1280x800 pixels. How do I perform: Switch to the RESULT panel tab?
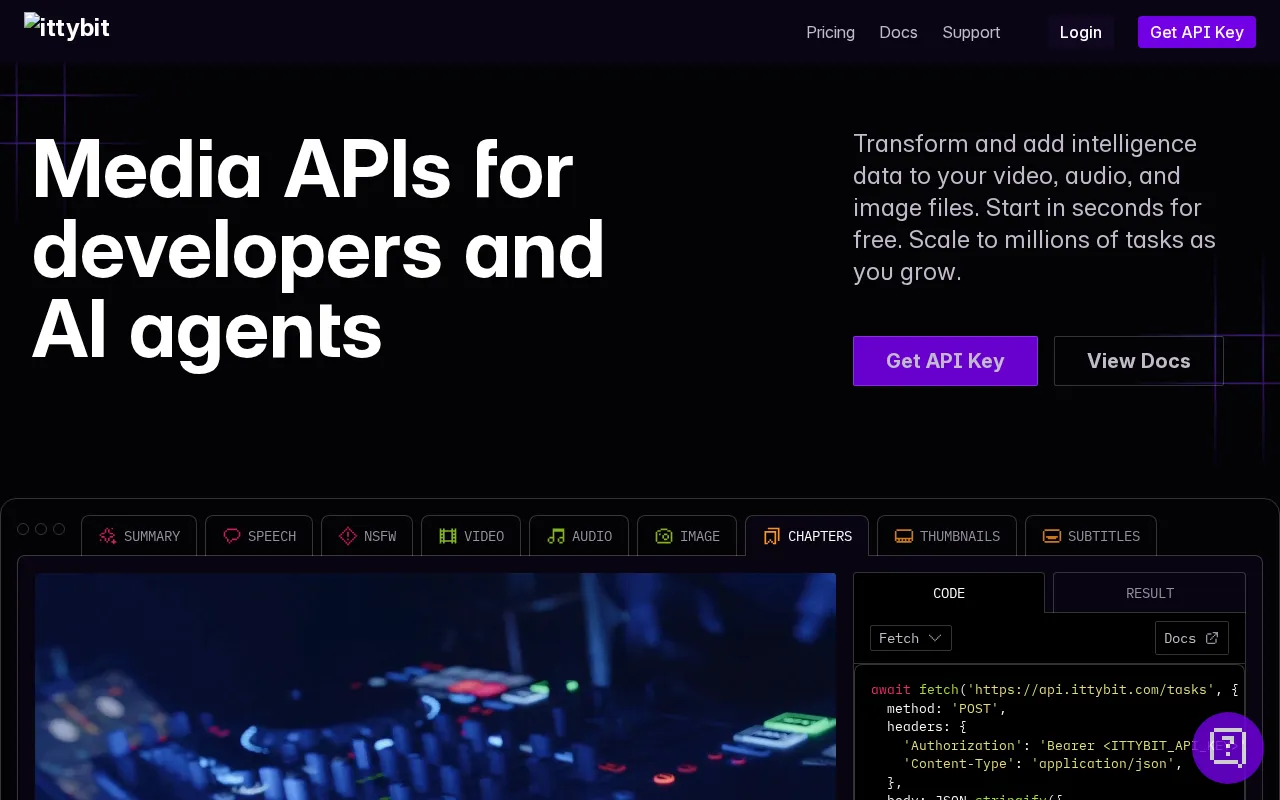coord(1150,593)
